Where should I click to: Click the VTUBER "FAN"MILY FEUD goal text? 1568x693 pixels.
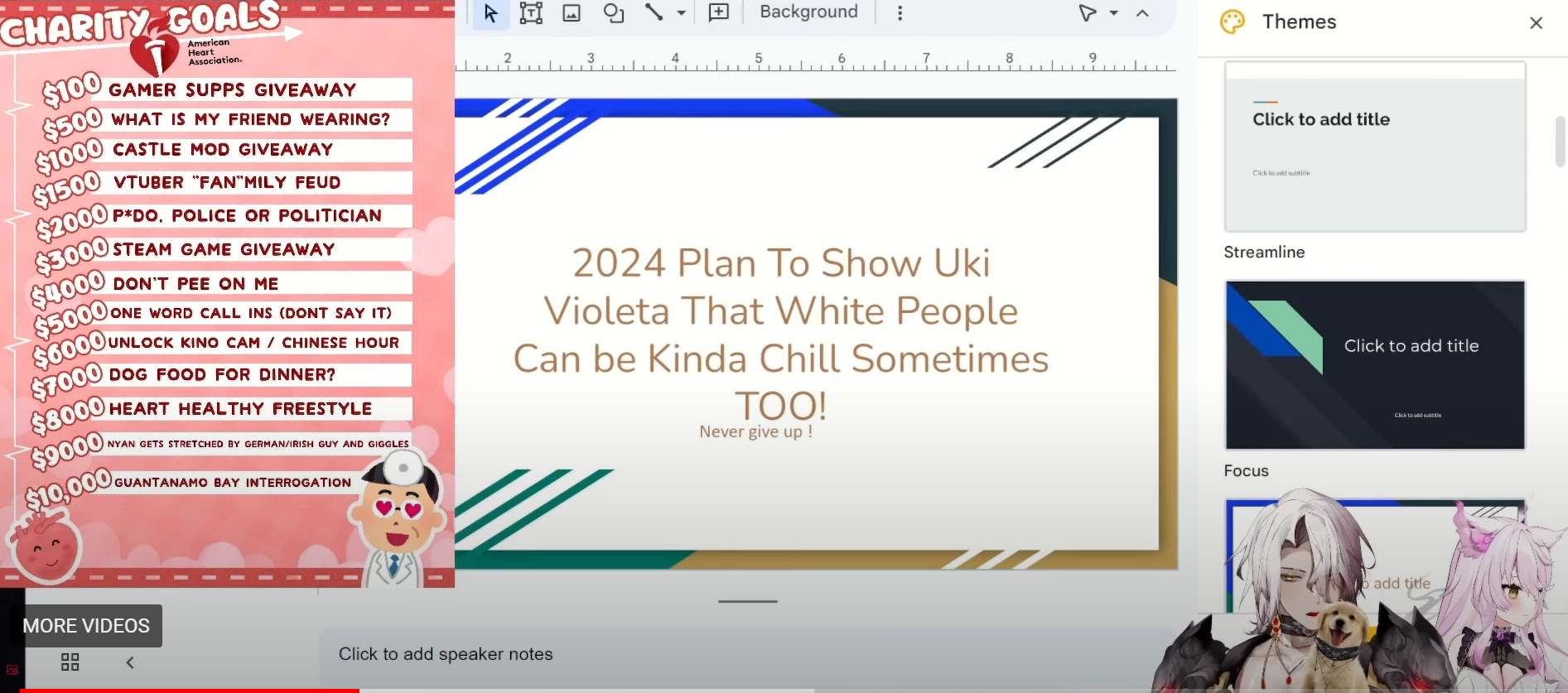[227, 182]
